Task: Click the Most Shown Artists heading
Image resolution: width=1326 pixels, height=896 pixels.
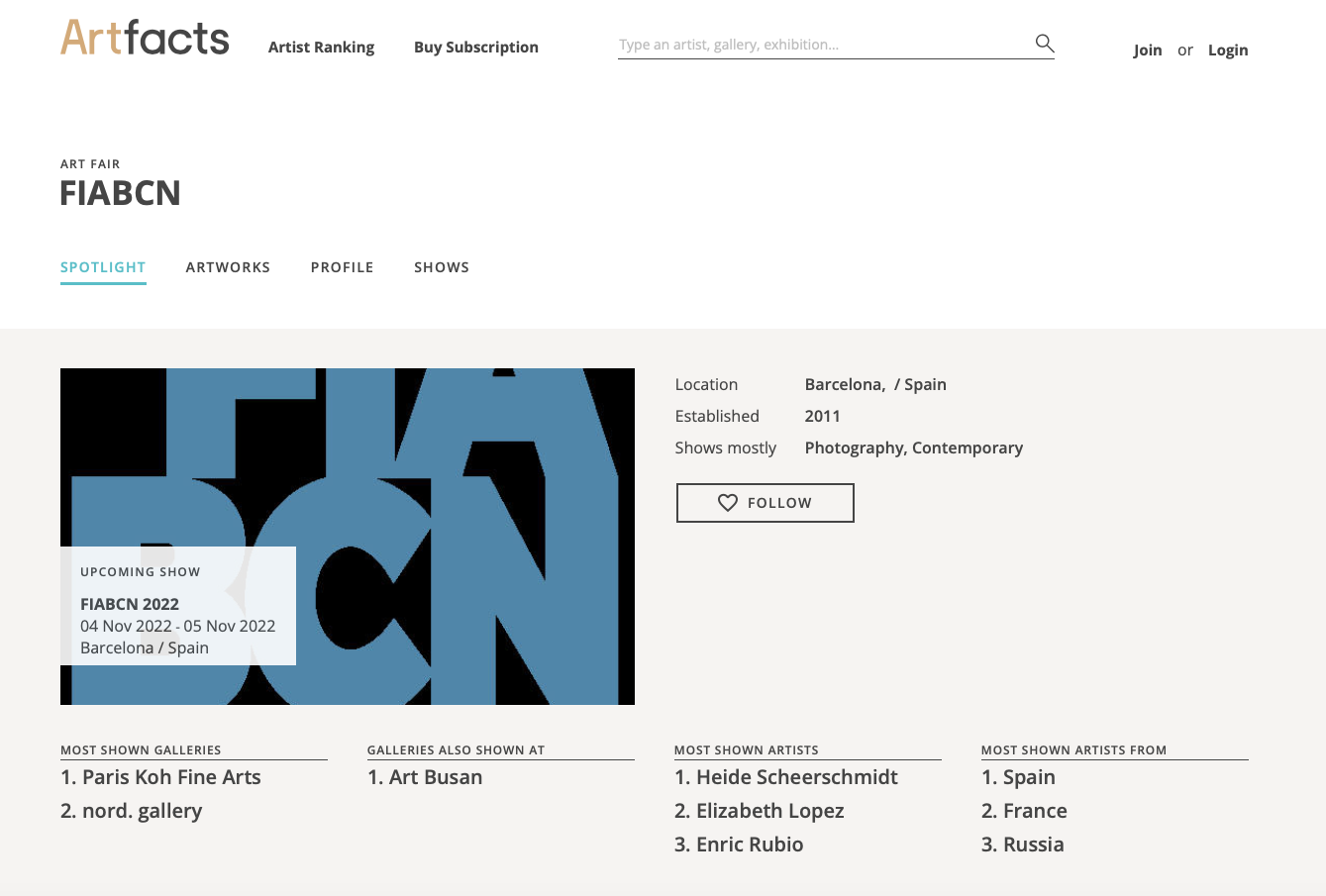Action: click(747, 750)
